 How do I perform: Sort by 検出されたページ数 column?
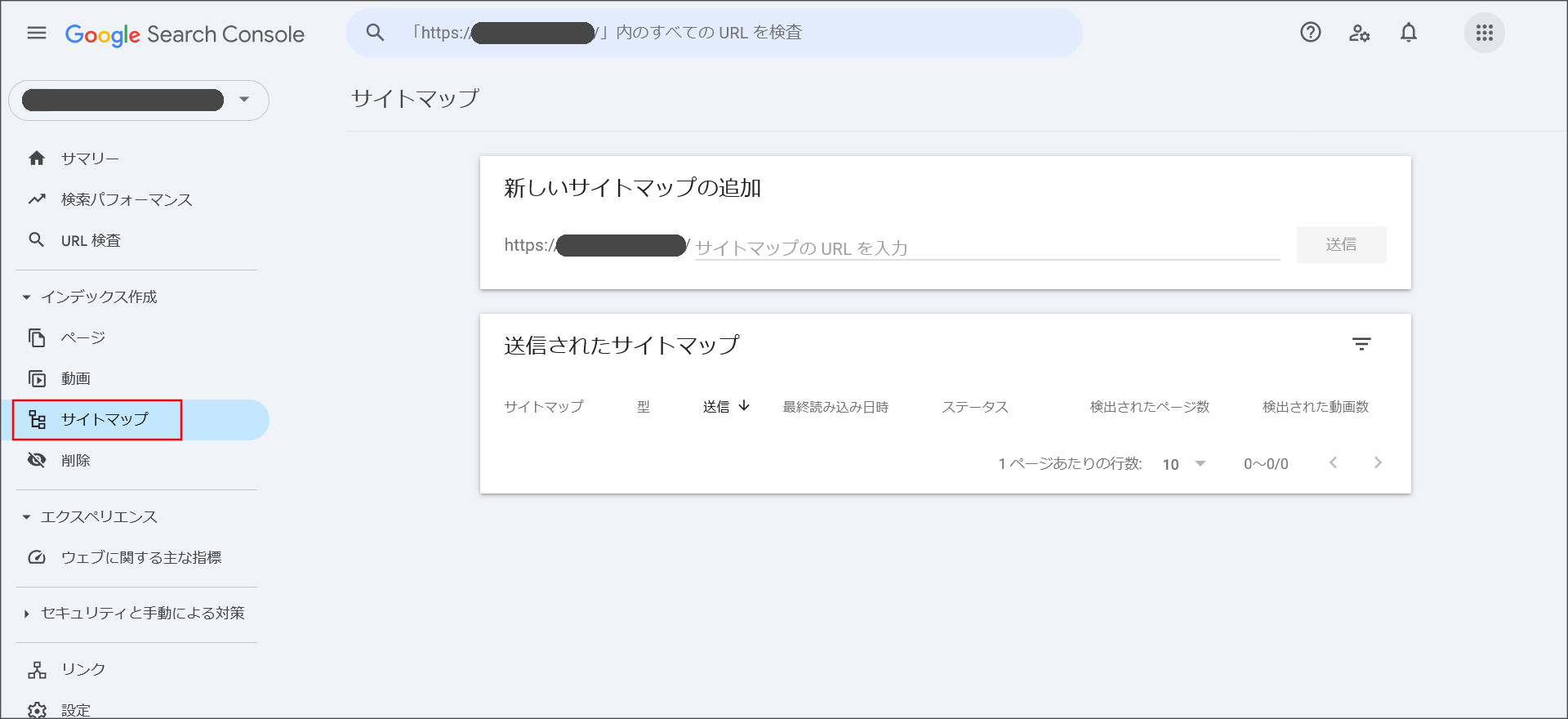click(x=1150, y=406)
